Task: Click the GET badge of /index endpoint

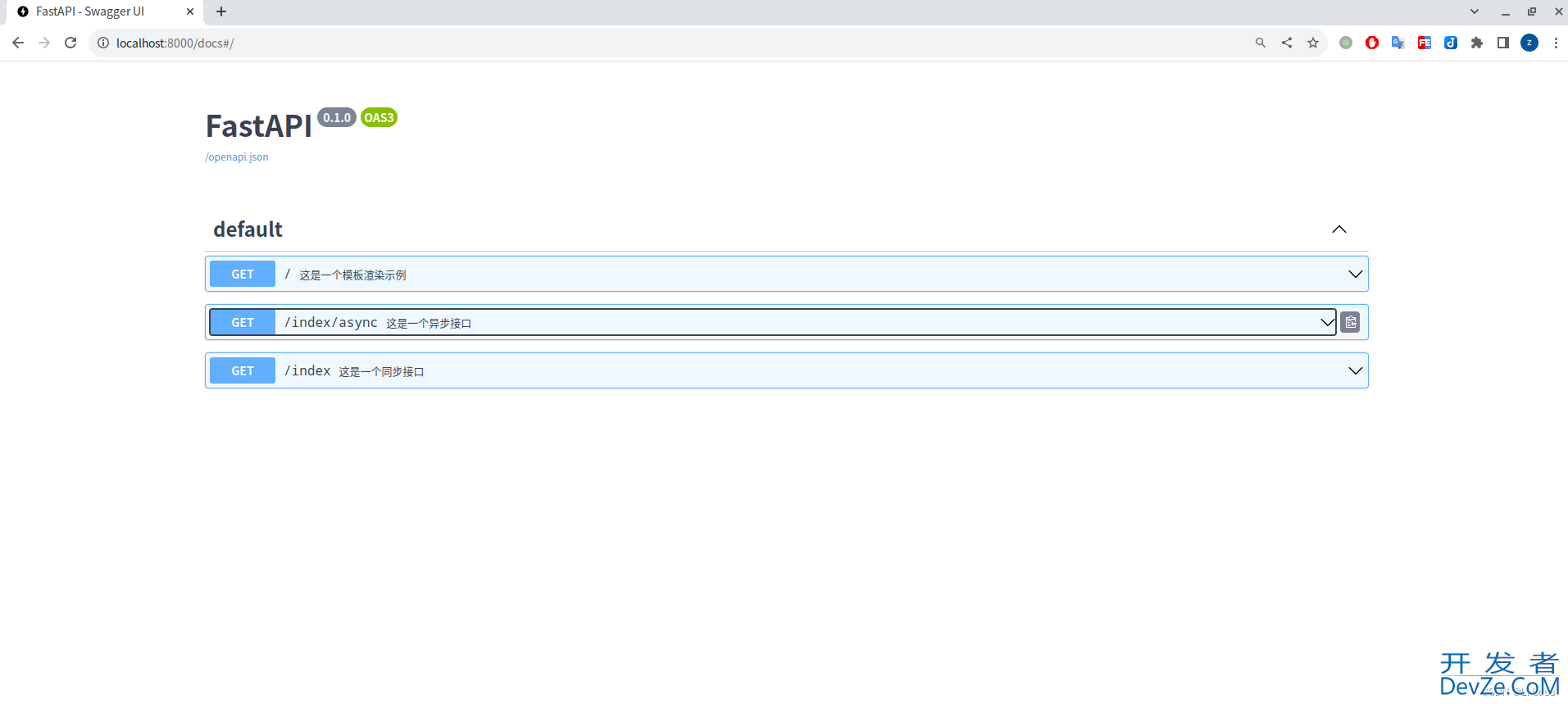Action: click(243, 370)
